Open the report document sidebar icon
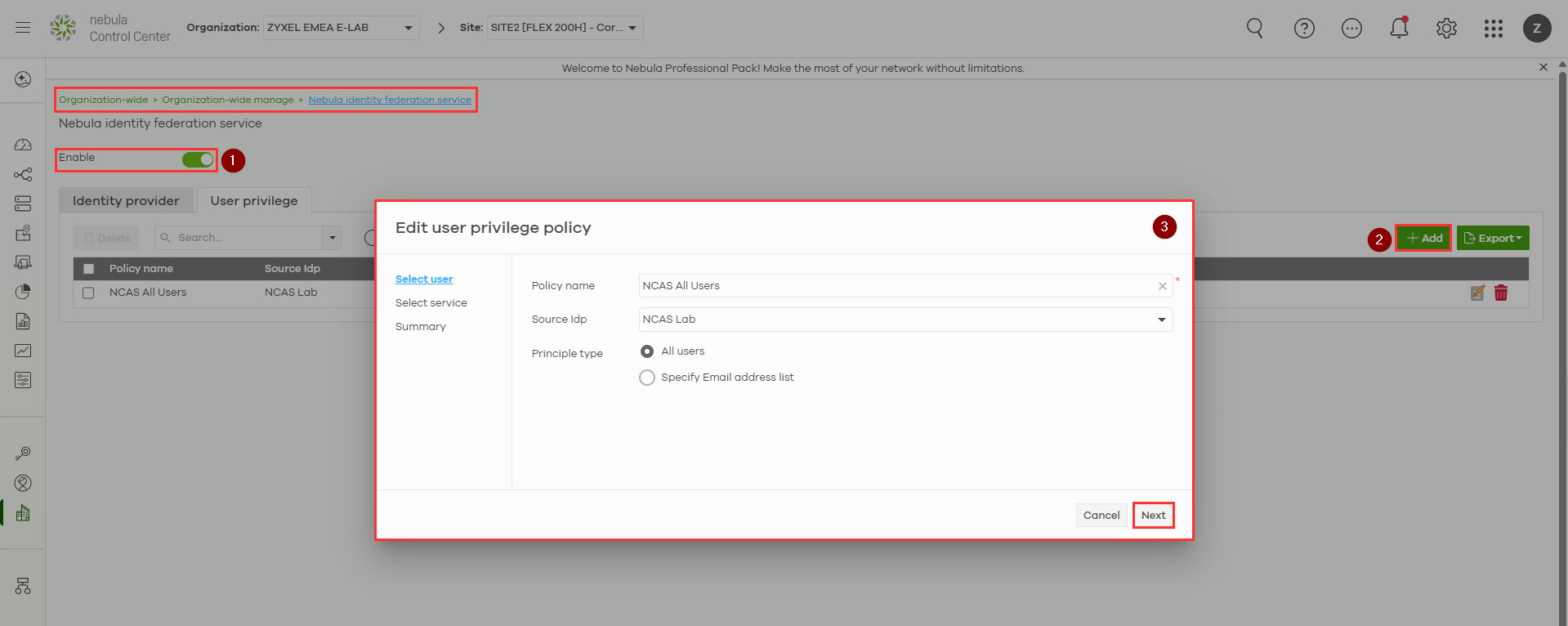Screen dimensions: 1568x626 (x=23, y=321)
